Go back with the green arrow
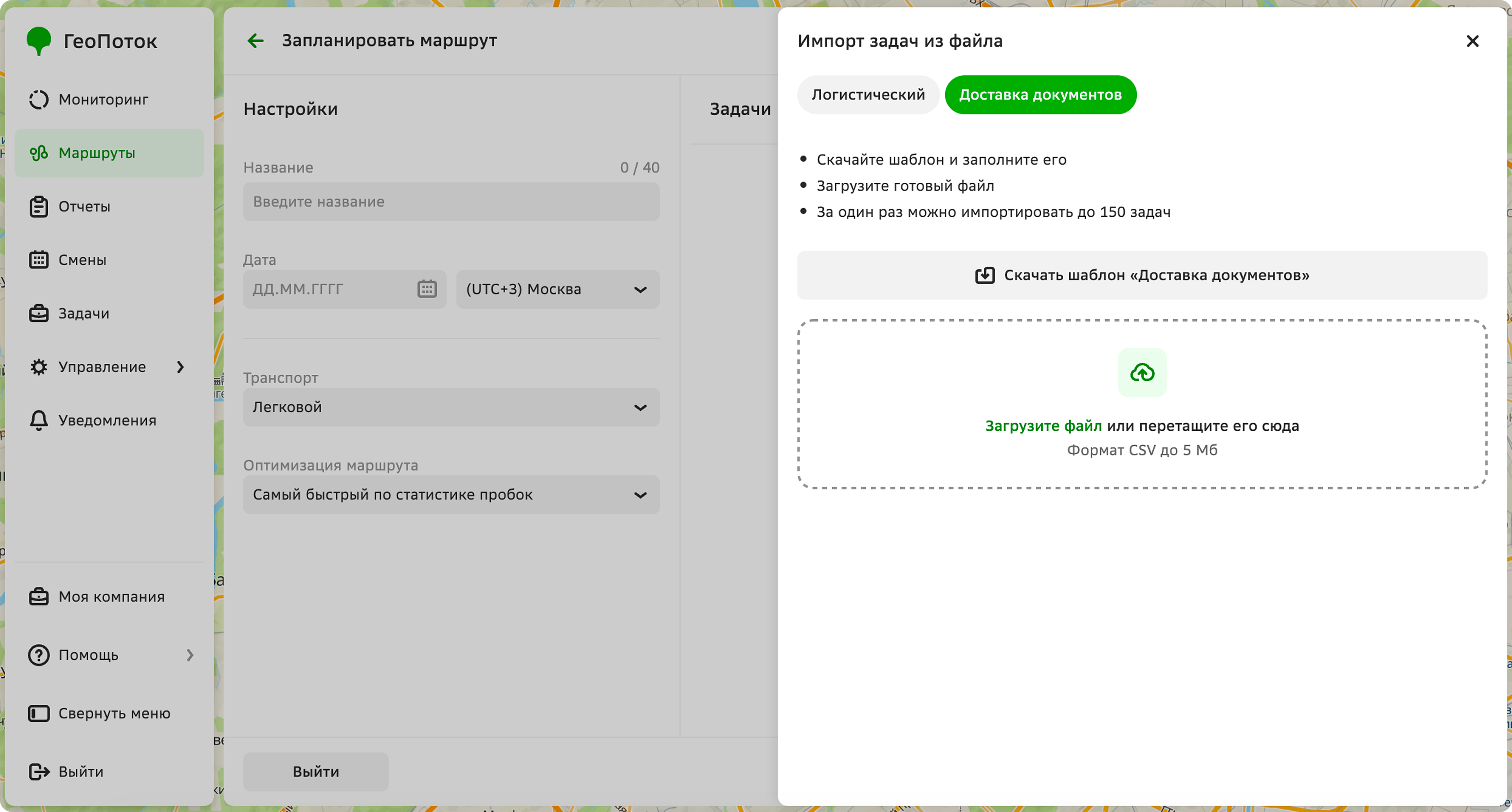This screenshot has height=812, width=1512. pyautogui.click(x=255, y=41)
